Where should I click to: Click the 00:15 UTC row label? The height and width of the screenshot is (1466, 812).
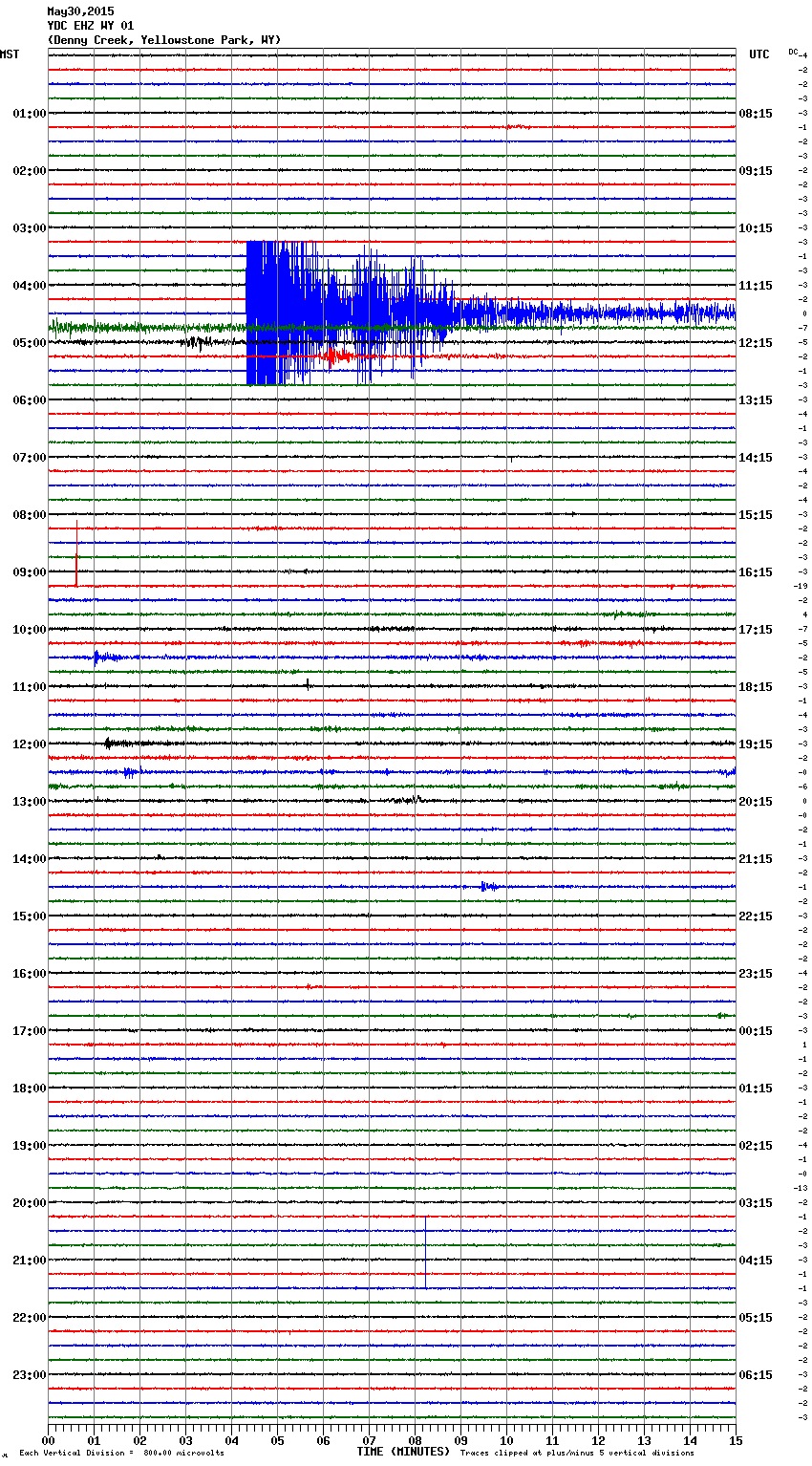(756, 1031)
